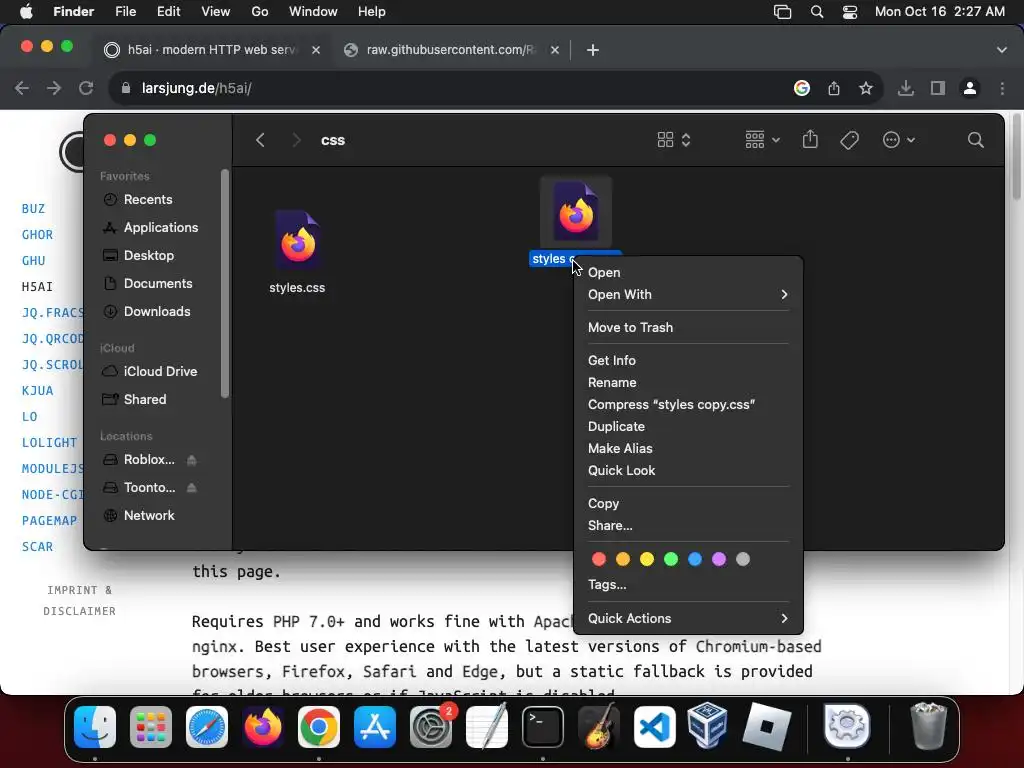Open the Finder more actions menu
This screenshot has width=1024, height=768.
[x=899, y=140]
